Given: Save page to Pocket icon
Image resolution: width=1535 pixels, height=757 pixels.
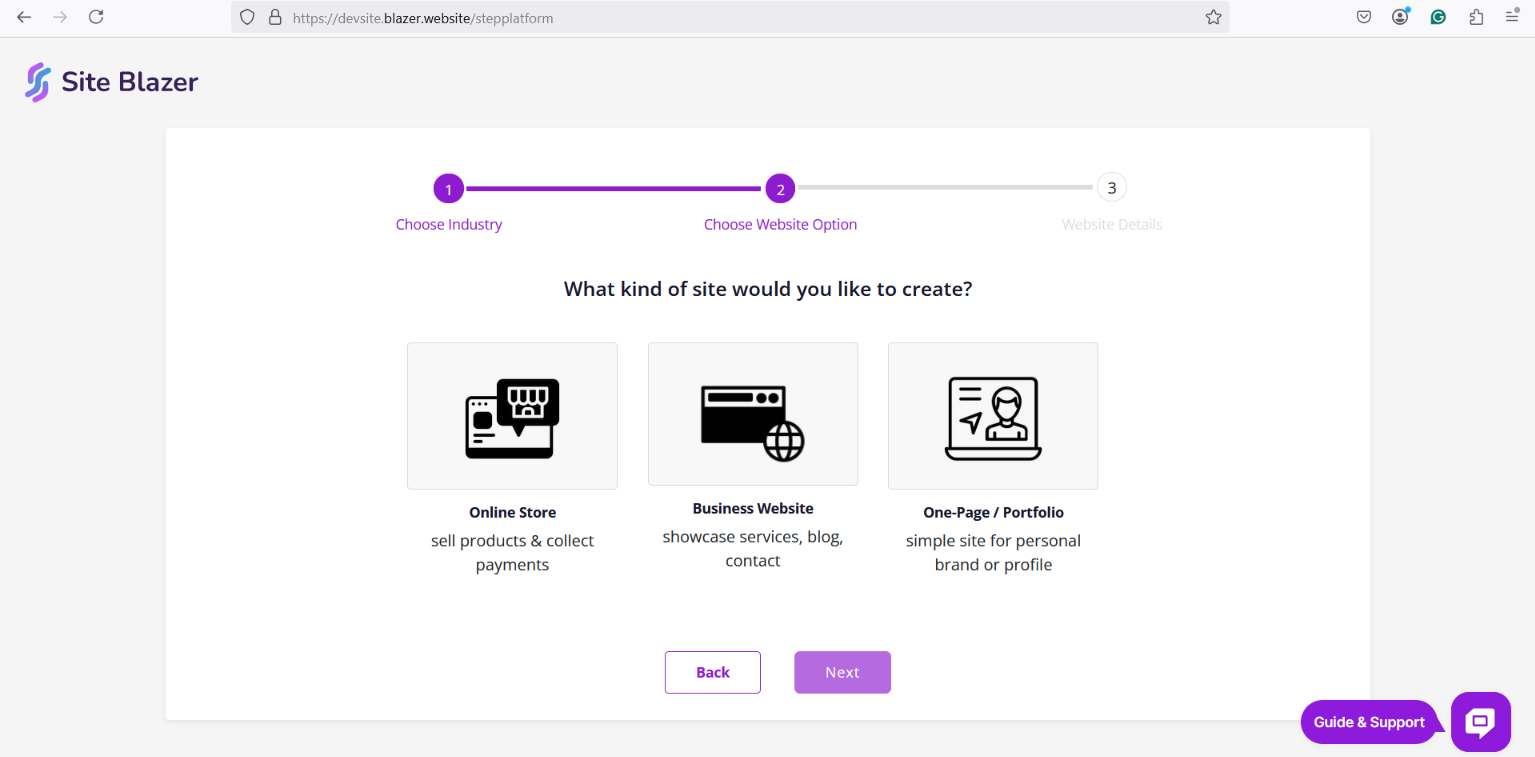Looking at the screenshot, I should (x=1363, y=17).
